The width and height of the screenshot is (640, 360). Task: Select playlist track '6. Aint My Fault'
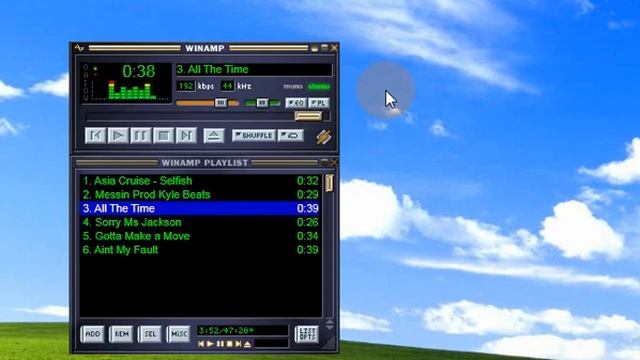(200, 250)
